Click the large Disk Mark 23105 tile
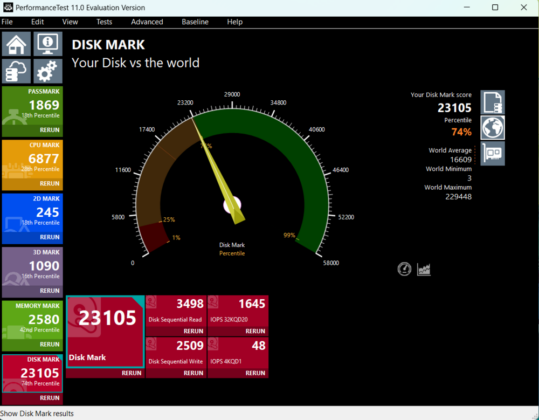This screenshot has width=539, height=420. (105, 332)
